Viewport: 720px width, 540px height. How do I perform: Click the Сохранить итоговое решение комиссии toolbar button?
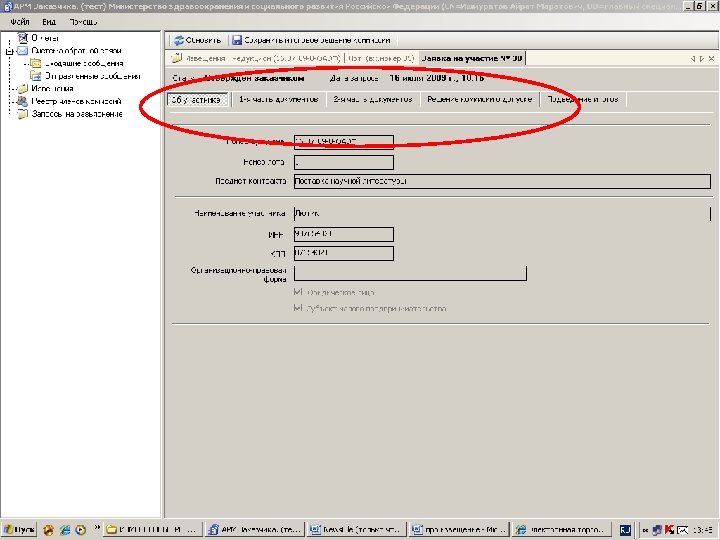tap(311, 40)
